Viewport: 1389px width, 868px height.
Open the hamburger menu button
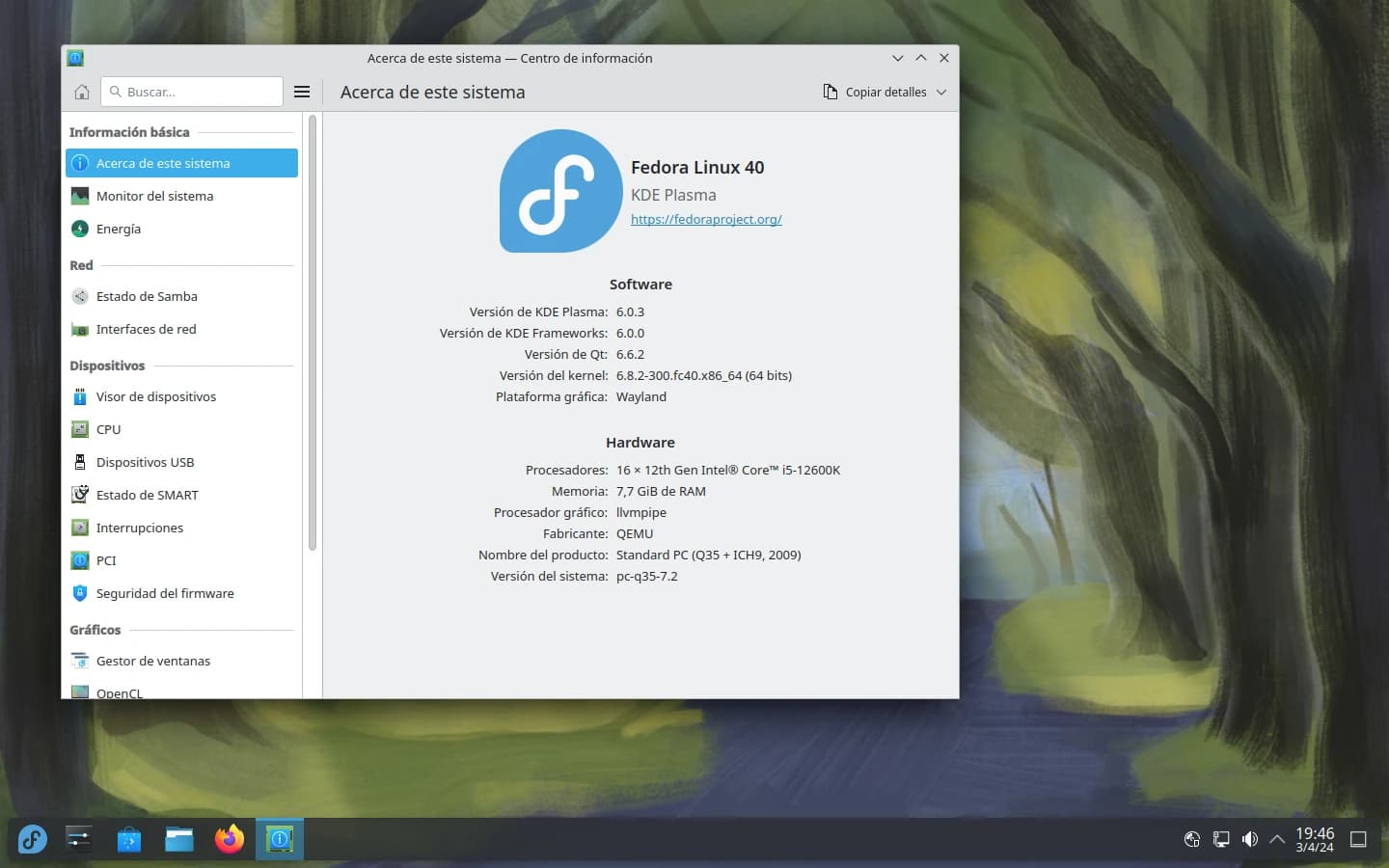[x=302, y=92]
